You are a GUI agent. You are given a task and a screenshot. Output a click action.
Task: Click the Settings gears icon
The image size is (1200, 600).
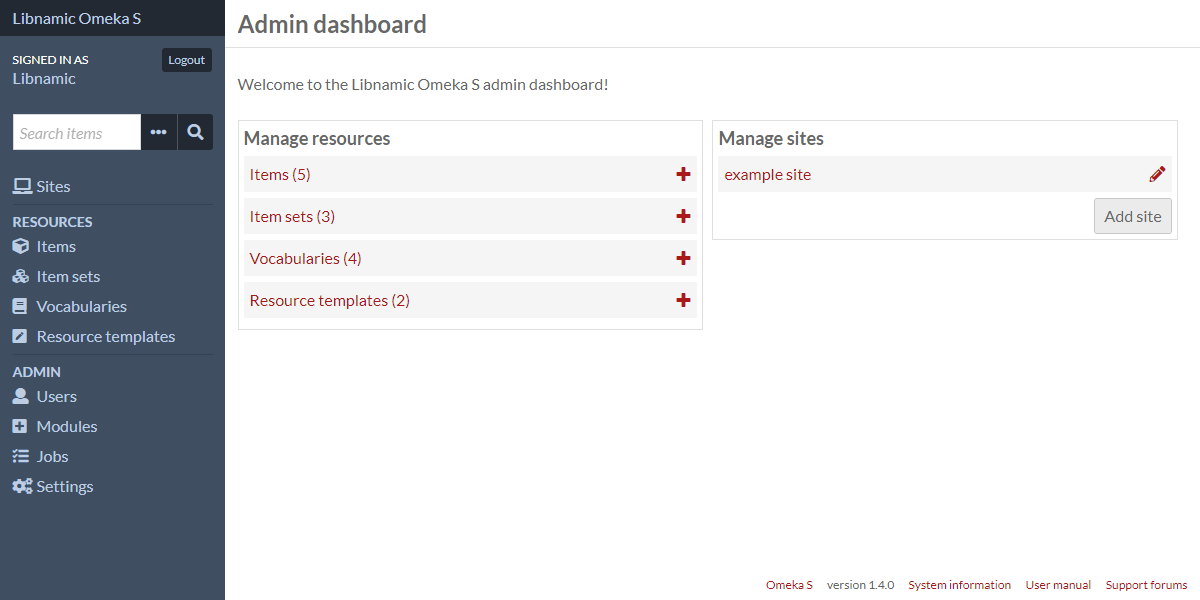tap(22, 486)
